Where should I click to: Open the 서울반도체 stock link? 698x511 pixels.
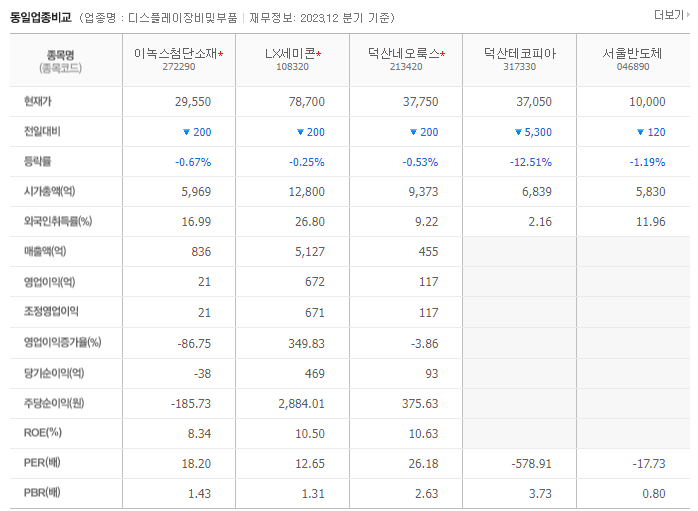click(x=633, y=53)
